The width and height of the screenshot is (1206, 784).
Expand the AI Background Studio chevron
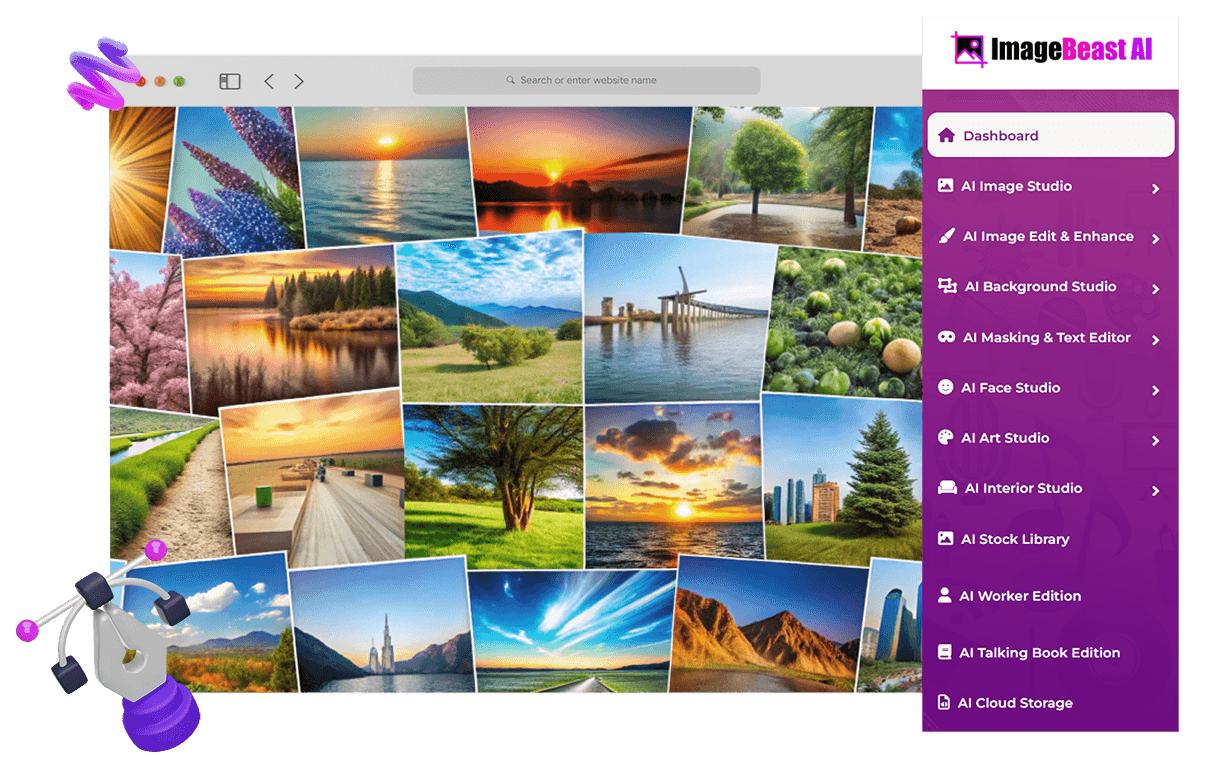[x=1155, y=289]
